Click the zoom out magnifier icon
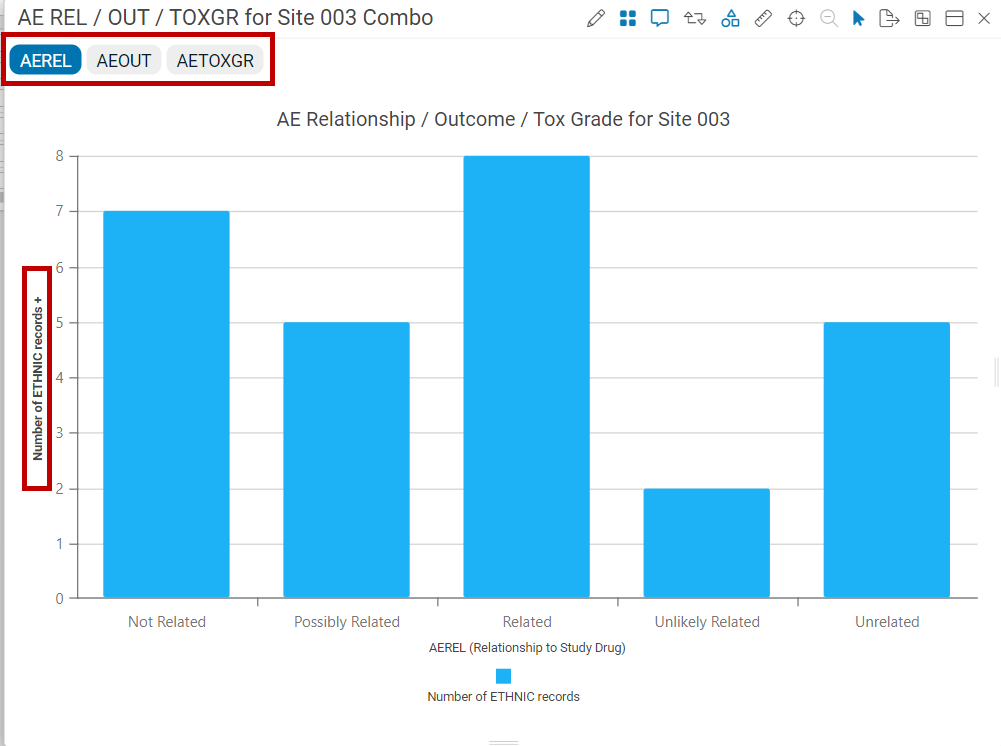Screen dimensions: 1001x746 pos(829,19)
